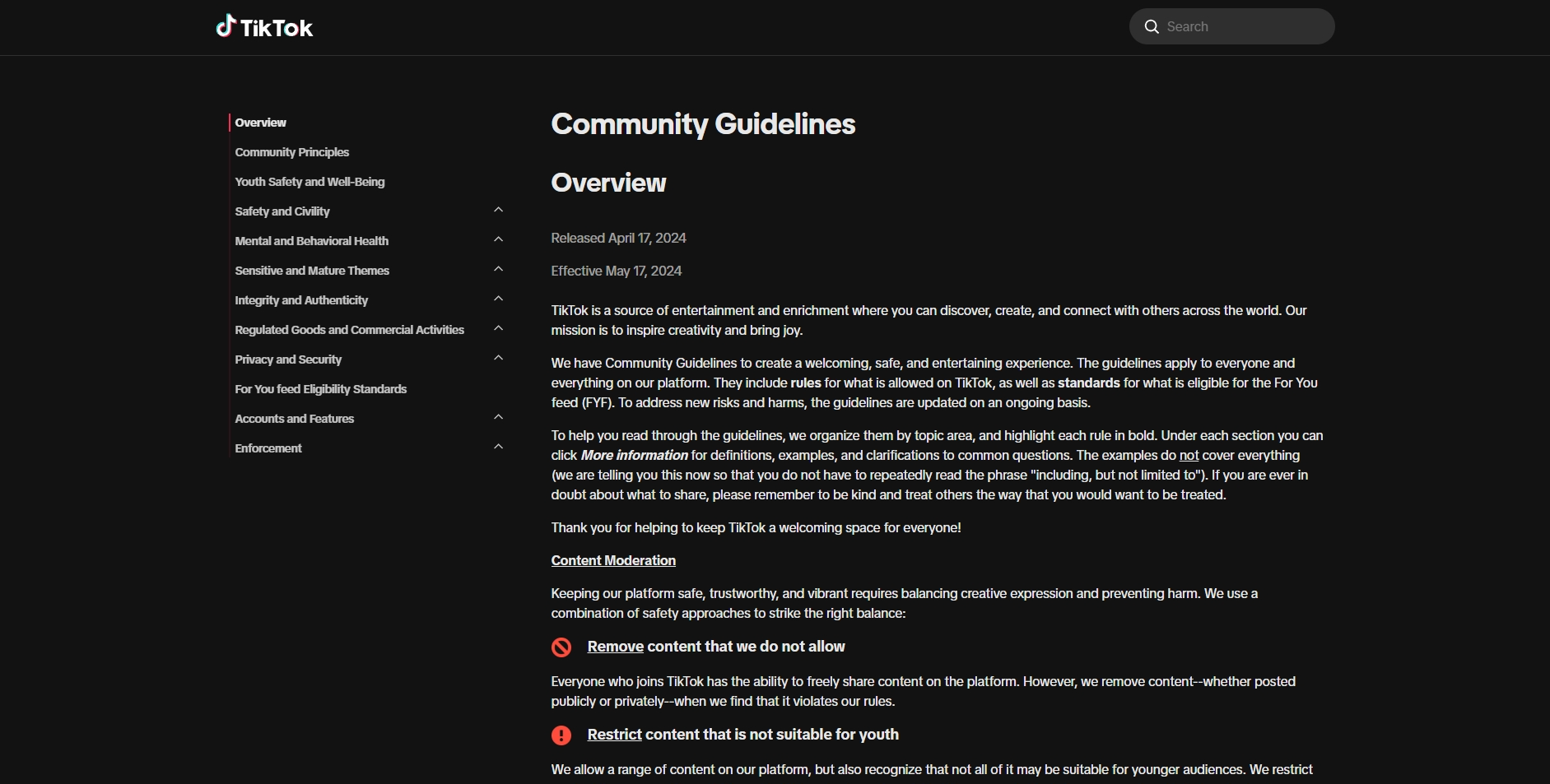
Task: Click the red Restrict exclamation icon
Action: (561, 735)
